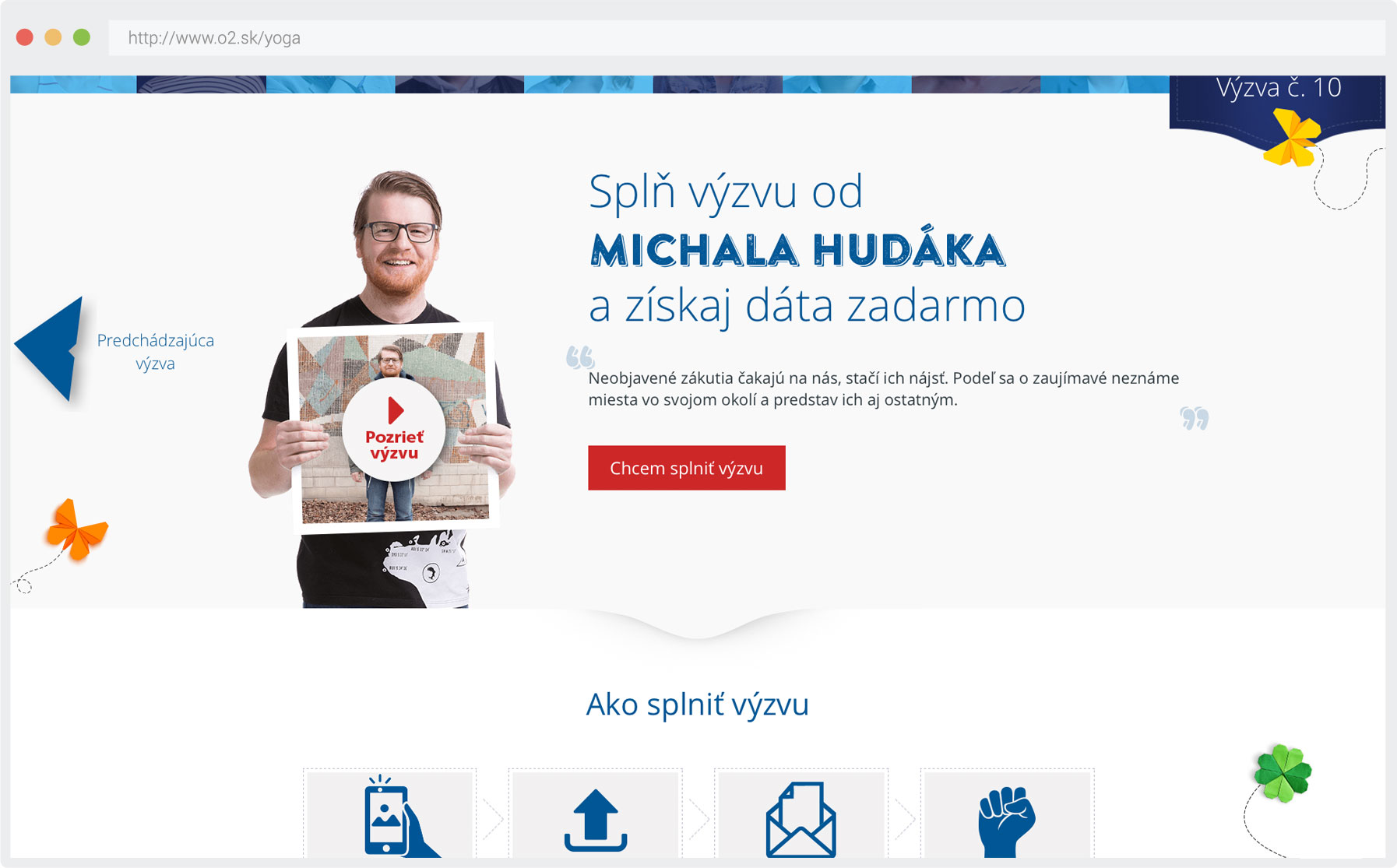This screenshot has width=1397, height=868.
Task: Click the open envelope step icon
Action: [801, 820]
